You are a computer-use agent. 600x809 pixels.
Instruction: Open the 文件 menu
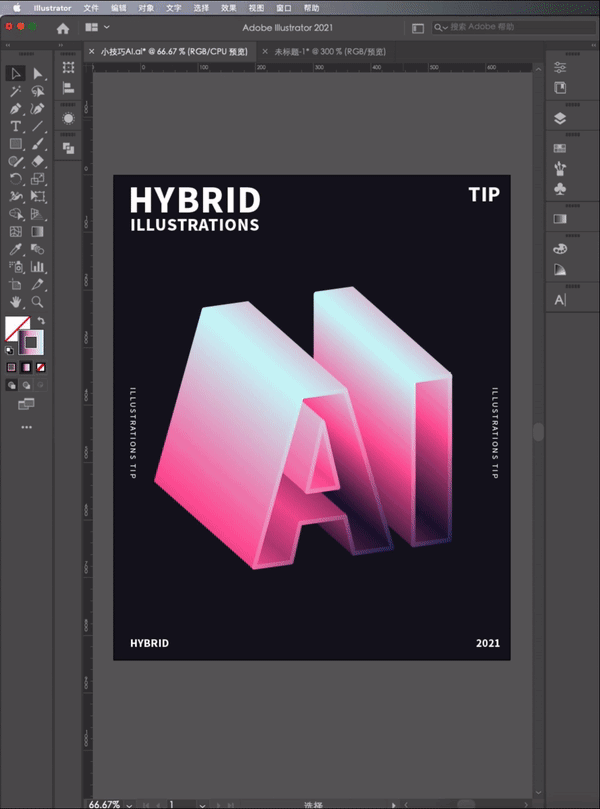coord(91,8)
